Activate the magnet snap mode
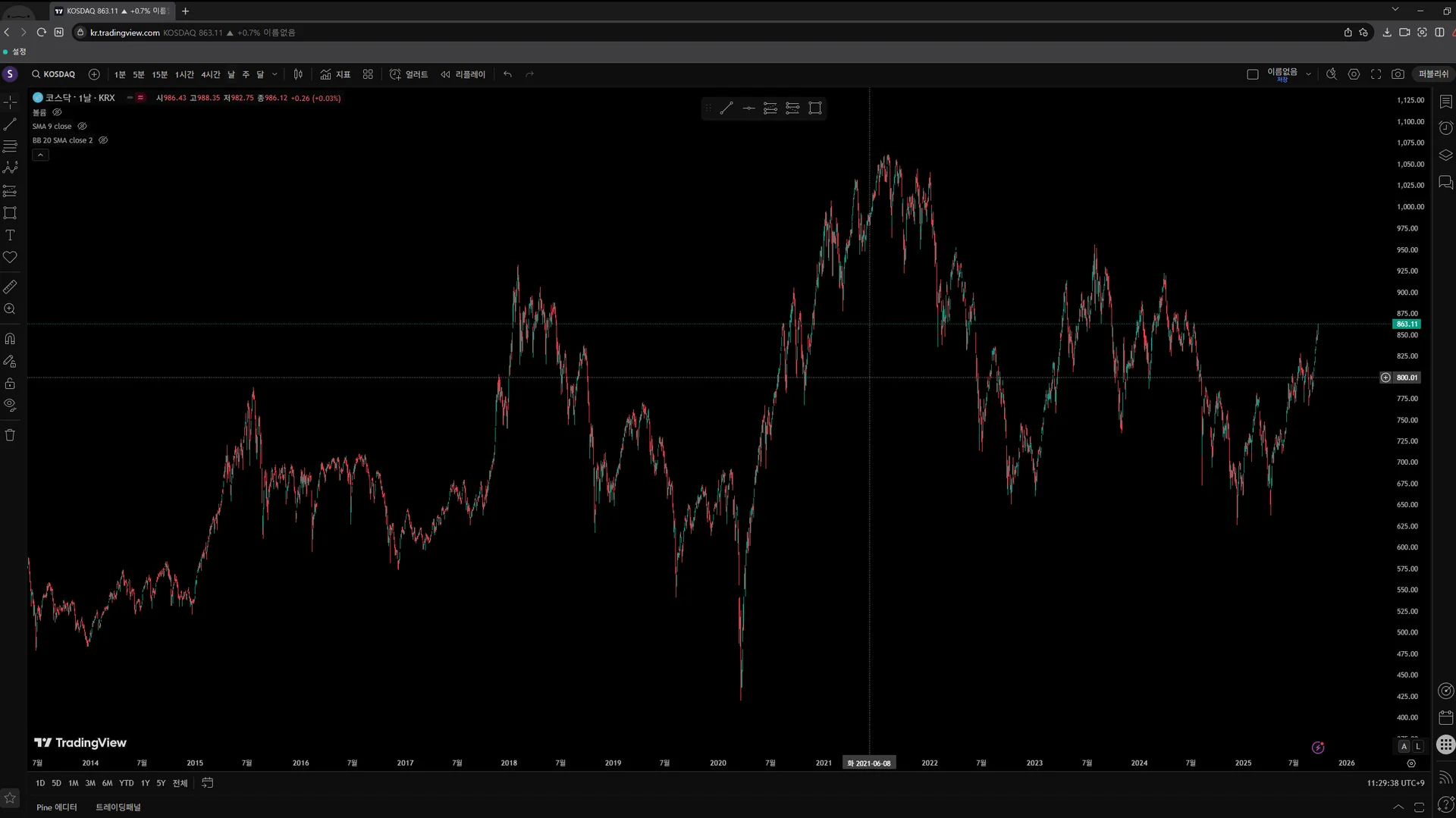The image size is (1456, 818). pyautogui.click(x=10, y=339)
